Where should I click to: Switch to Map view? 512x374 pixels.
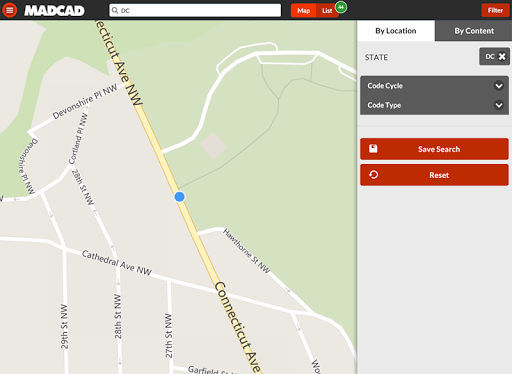pos(303,11)
